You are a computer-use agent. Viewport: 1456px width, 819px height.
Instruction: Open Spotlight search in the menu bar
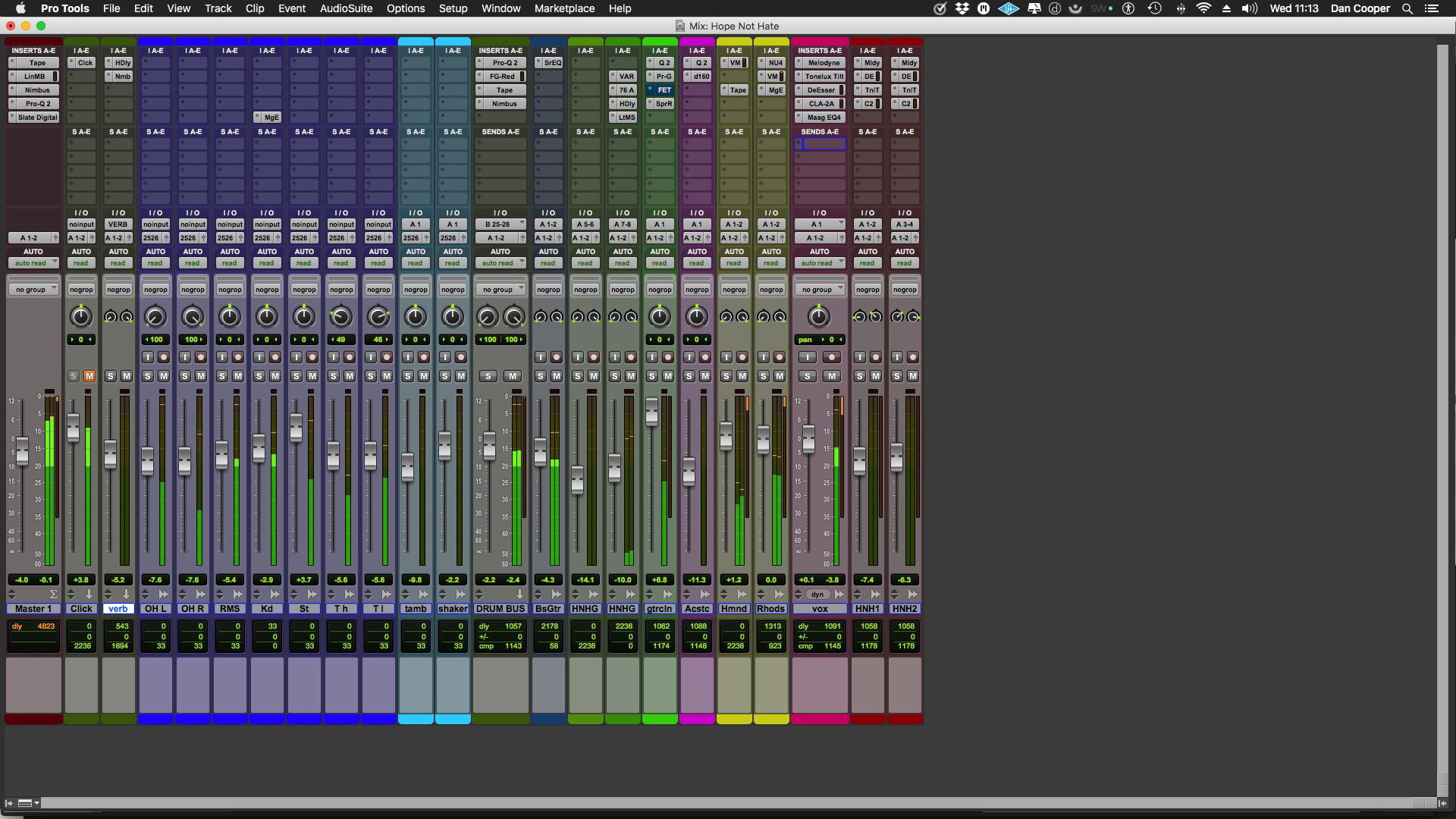[x=1407, y=8]
